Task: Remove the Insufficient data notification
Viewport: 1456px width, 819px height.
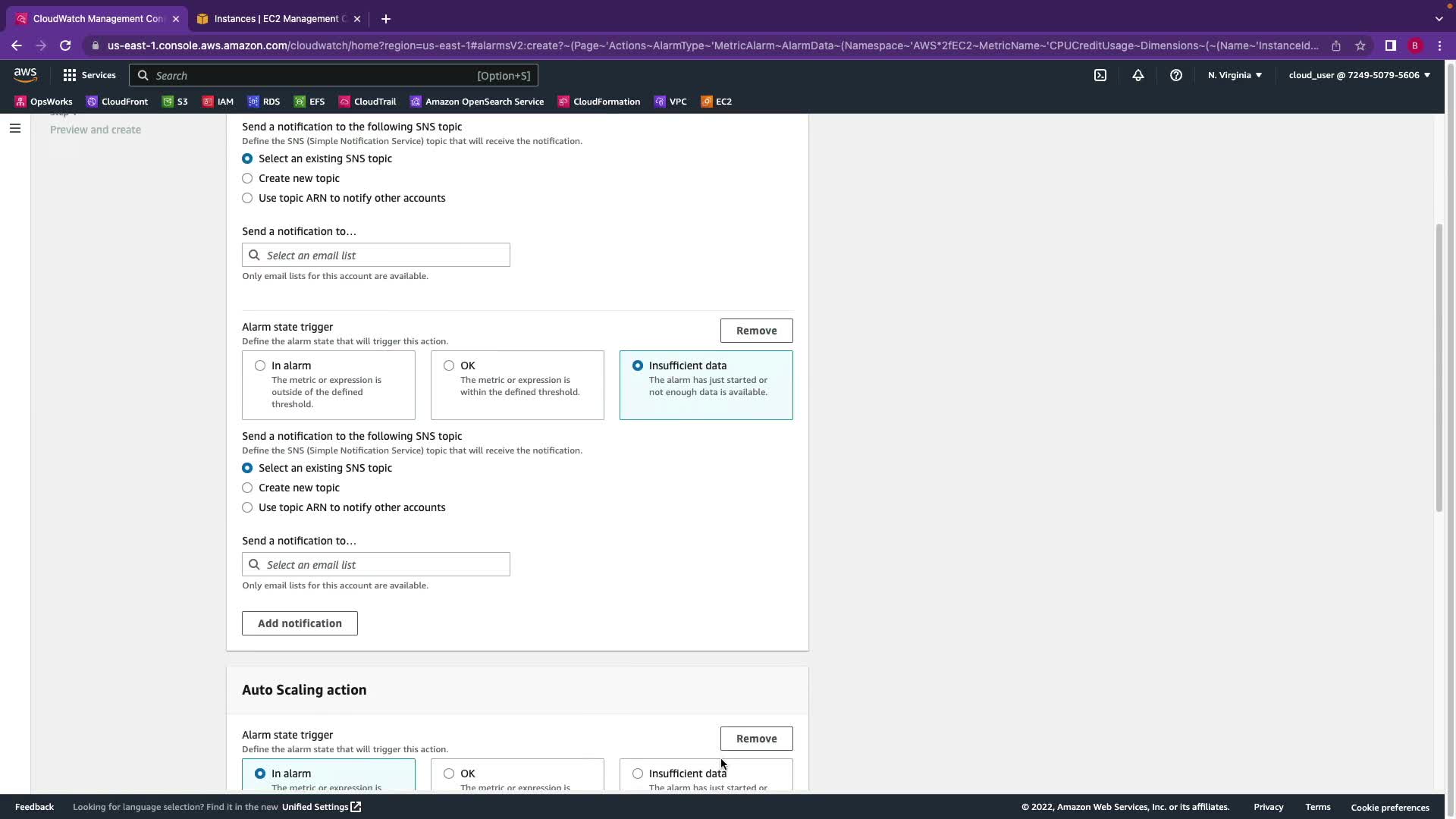Action: [756, 331]
